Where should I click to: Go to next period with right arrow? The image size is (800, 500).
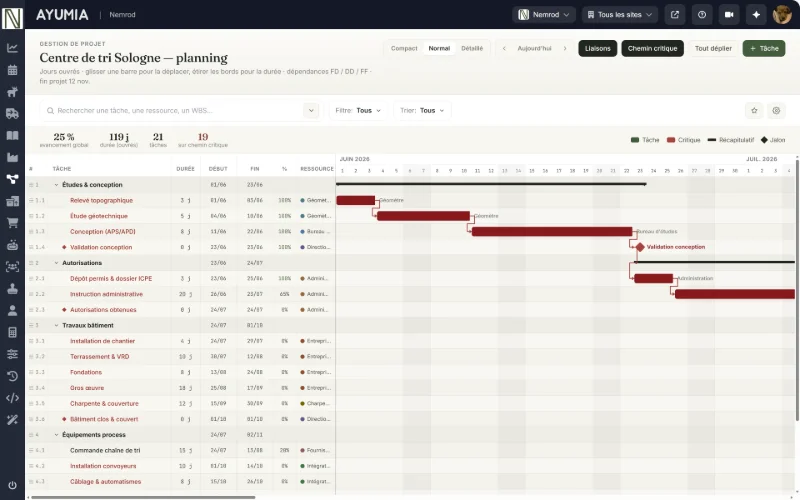(x=565, y=48)
